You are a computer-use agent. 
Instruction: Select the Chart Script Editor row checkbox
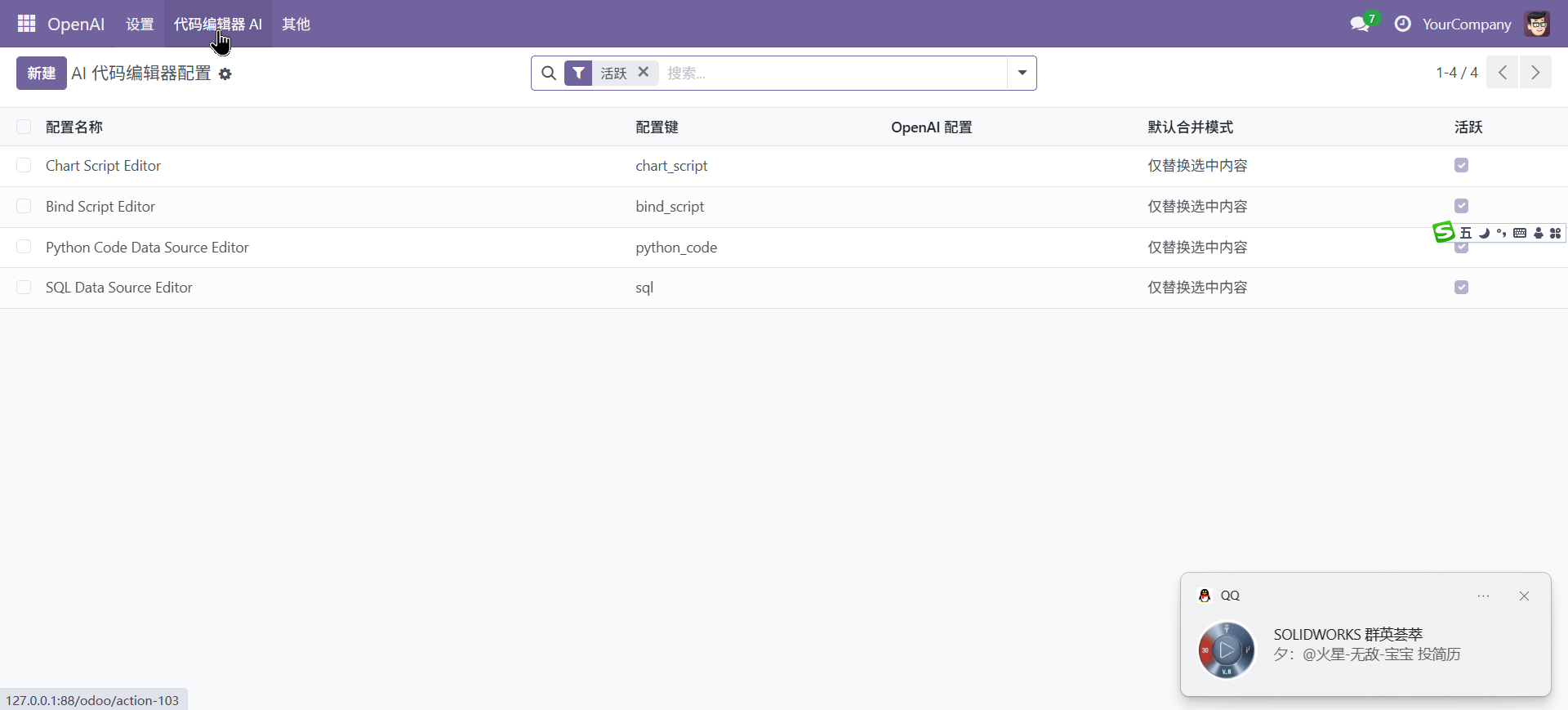coord(24,166)
